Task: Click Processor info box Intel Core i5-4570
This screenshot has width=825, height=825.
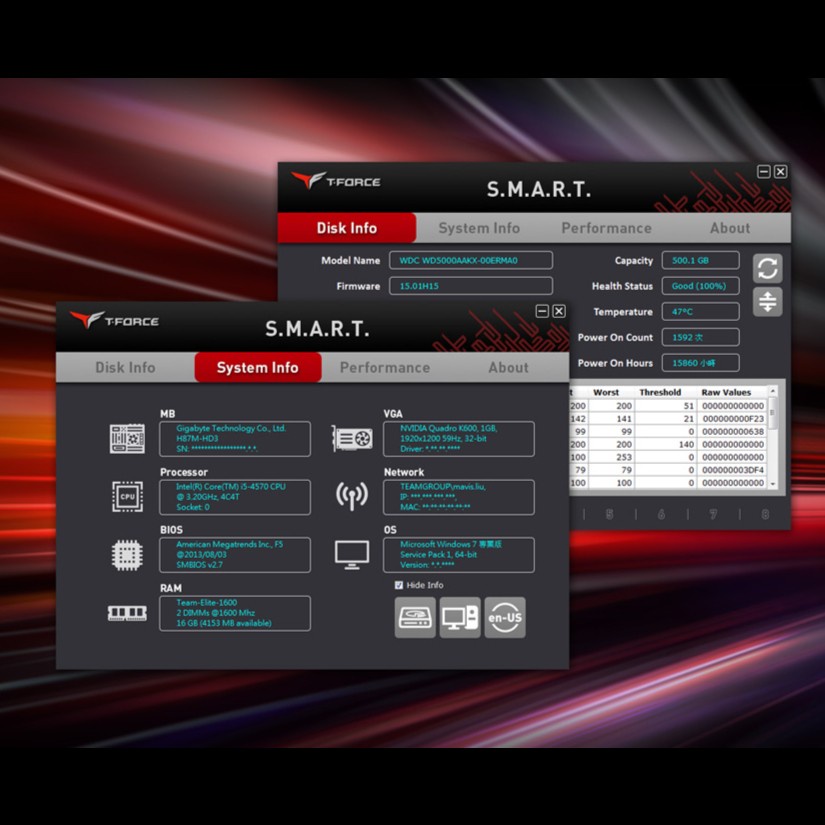Action: tap(235, 497)
